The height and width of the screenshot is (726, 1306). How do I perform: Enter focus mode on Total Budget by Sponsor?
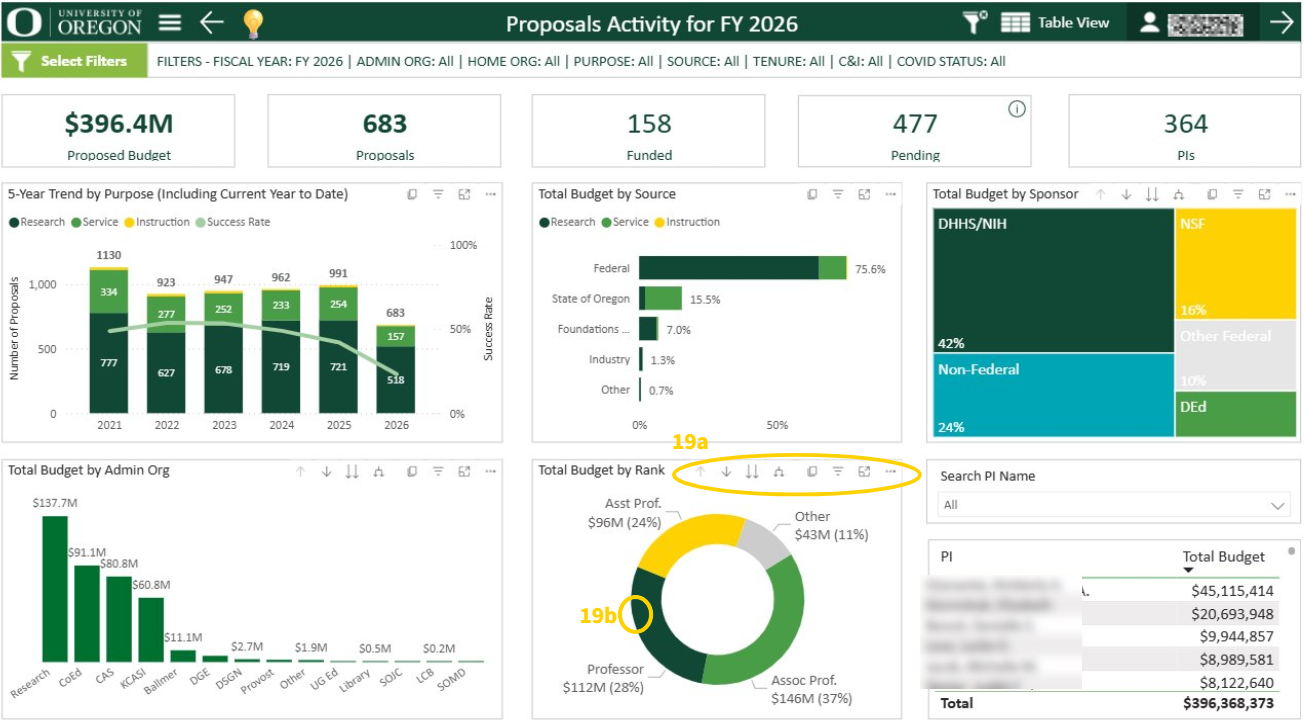pyautogui.click(x=1264, y=194)
